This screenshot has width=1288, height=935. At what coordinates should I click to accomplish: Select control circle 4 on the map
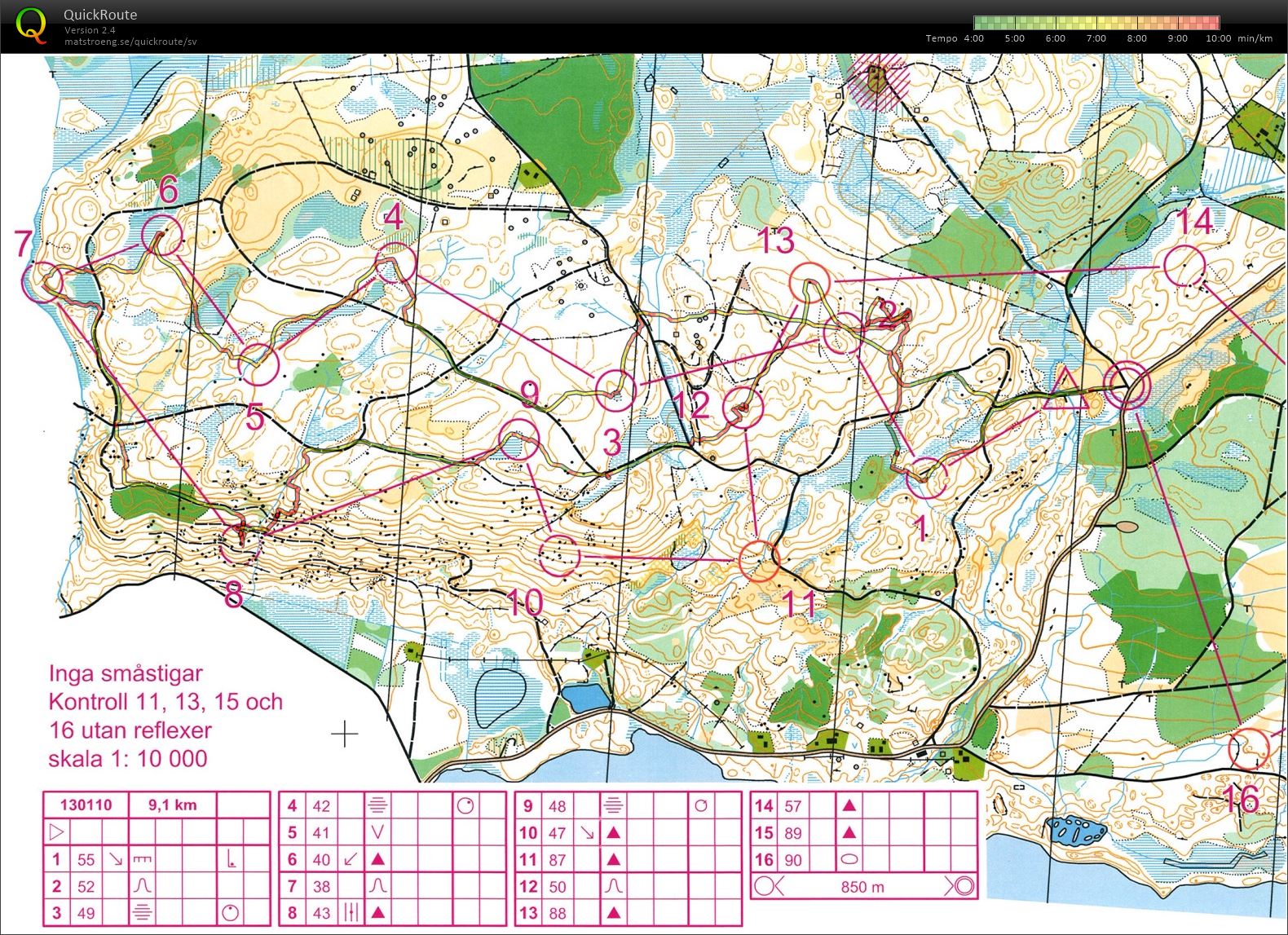(396, 262)
